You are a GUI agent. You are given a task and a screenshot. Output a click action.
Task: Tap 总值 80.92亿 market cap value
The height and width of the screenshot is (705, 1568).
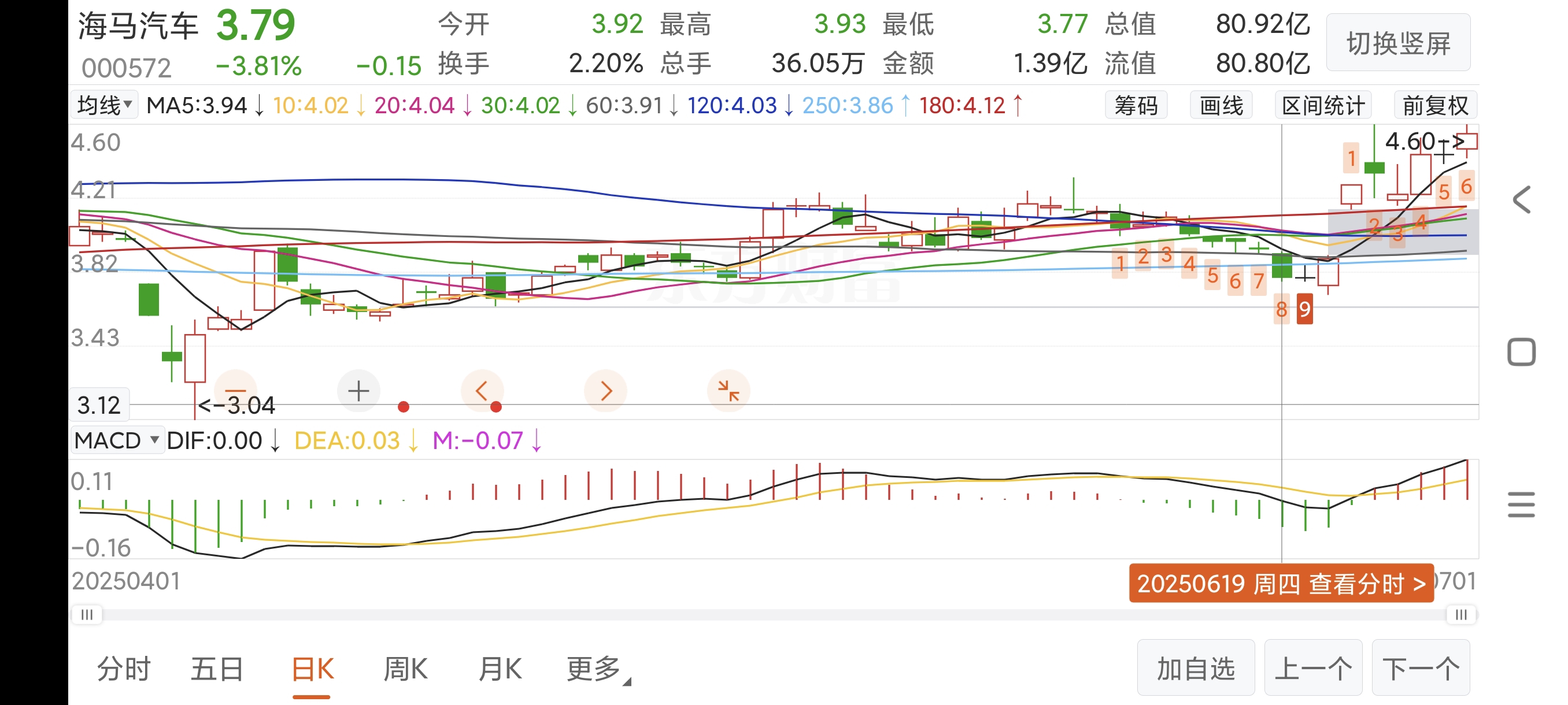click(1207, 24)
